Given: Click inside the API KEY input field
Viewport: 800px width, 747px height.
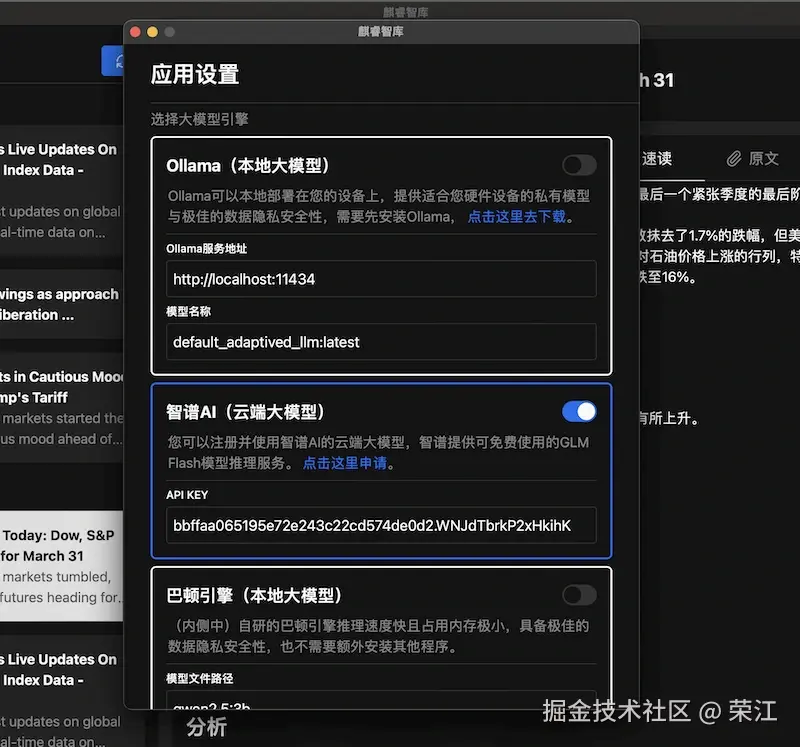Looking at the screenshot, I should pos(380,525).
